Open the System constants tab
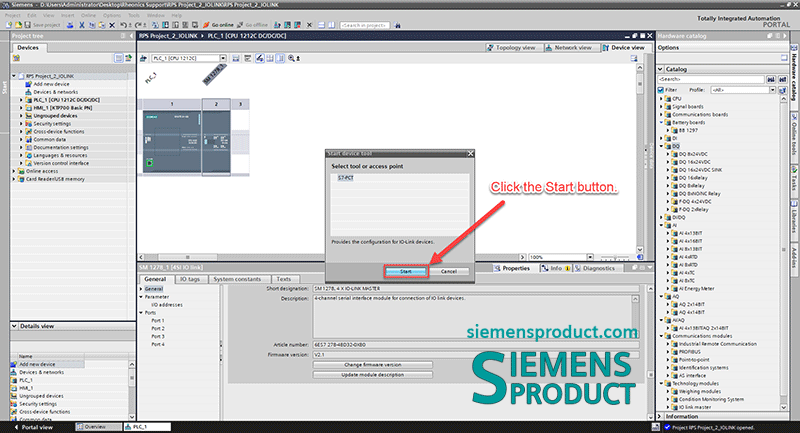The height and width of the screenshot is (433, 800). coord(237,279)
